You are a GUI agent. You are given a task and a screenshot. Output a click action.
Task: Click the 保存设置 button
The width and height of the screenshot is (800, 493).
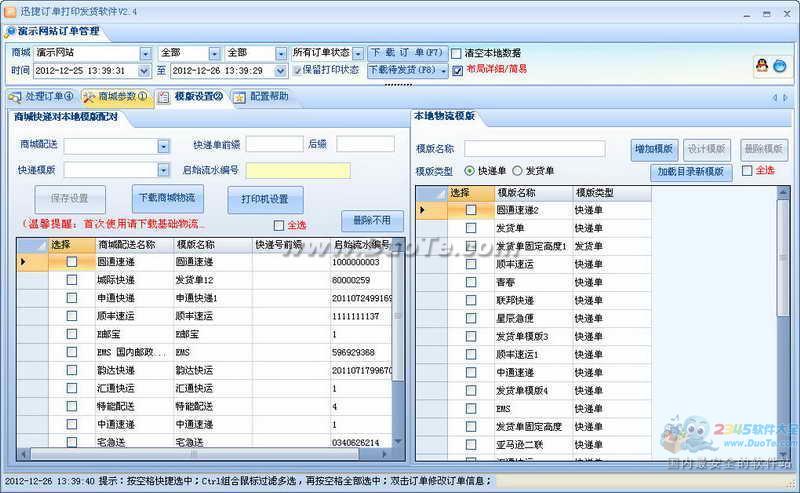pos(69,199)
